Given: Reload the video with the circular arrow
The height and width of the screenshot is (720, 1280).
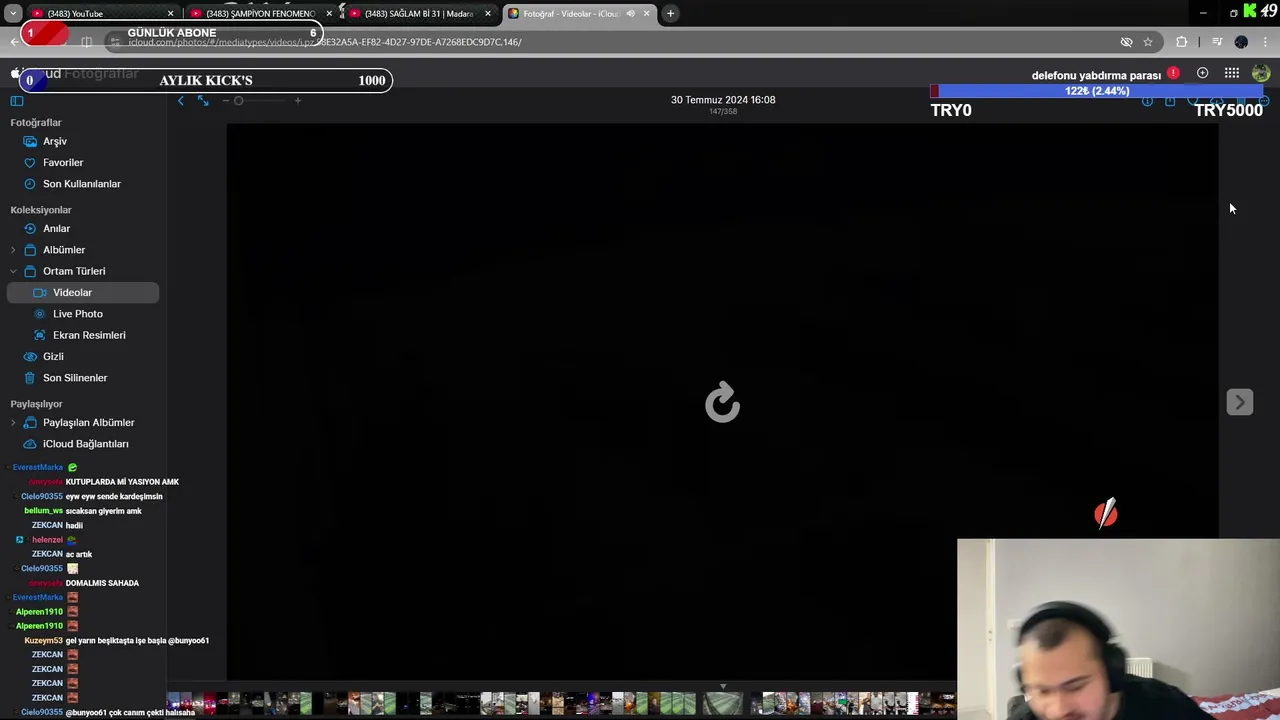Looking at the screenshot, I should [722, 403].
